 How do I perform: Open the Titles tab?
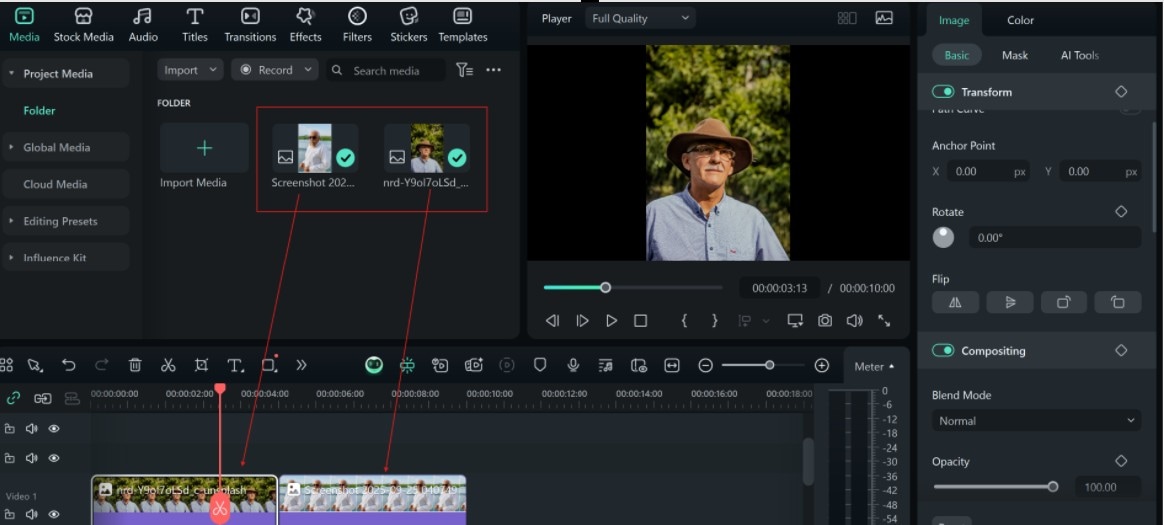tap(194, 25)
